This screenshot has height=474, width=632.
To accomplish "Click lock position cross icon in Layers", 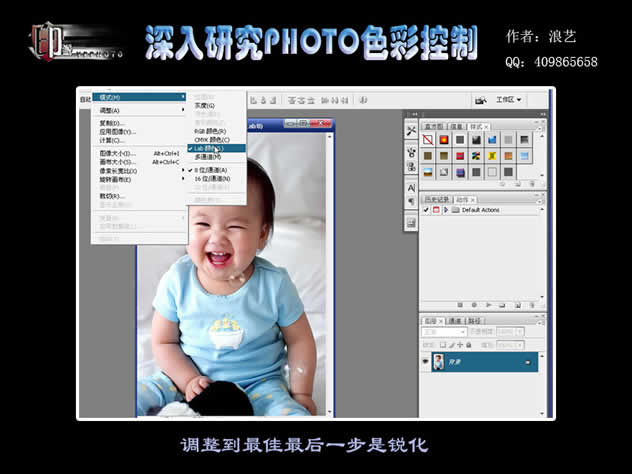I will point(460,345).
